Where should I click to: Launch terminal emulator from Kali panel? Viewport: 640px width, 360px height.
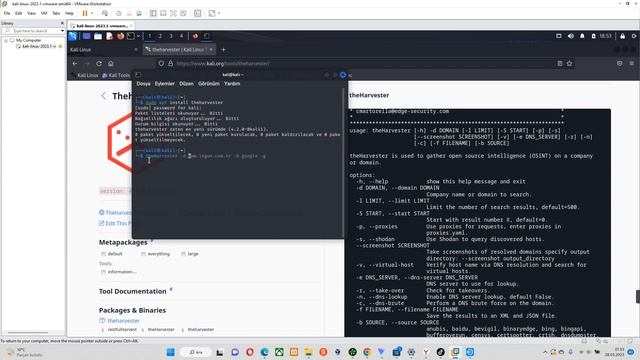tap(131, 36)
